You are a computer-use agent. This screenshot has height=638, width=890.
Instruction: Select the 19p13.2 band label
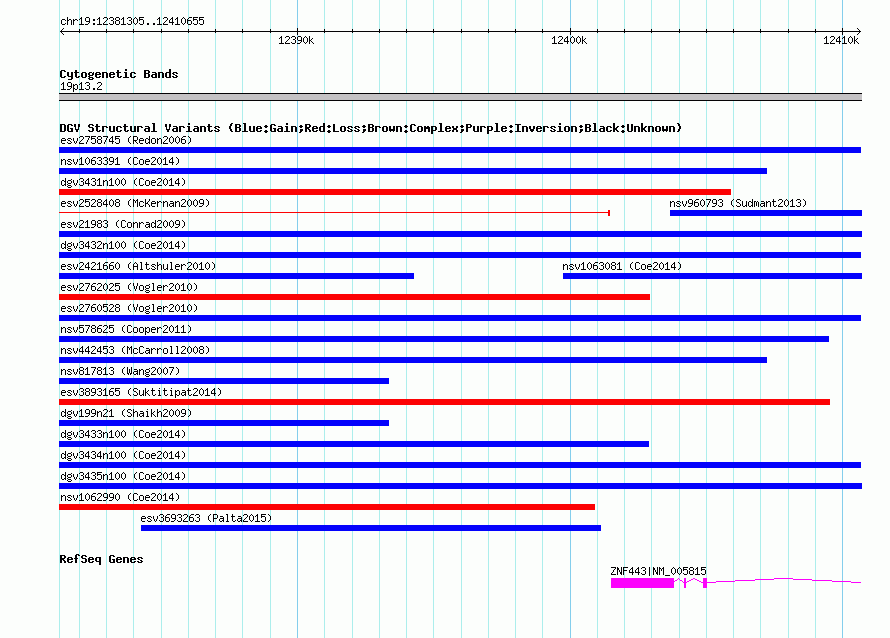click(x=81, y=86)
